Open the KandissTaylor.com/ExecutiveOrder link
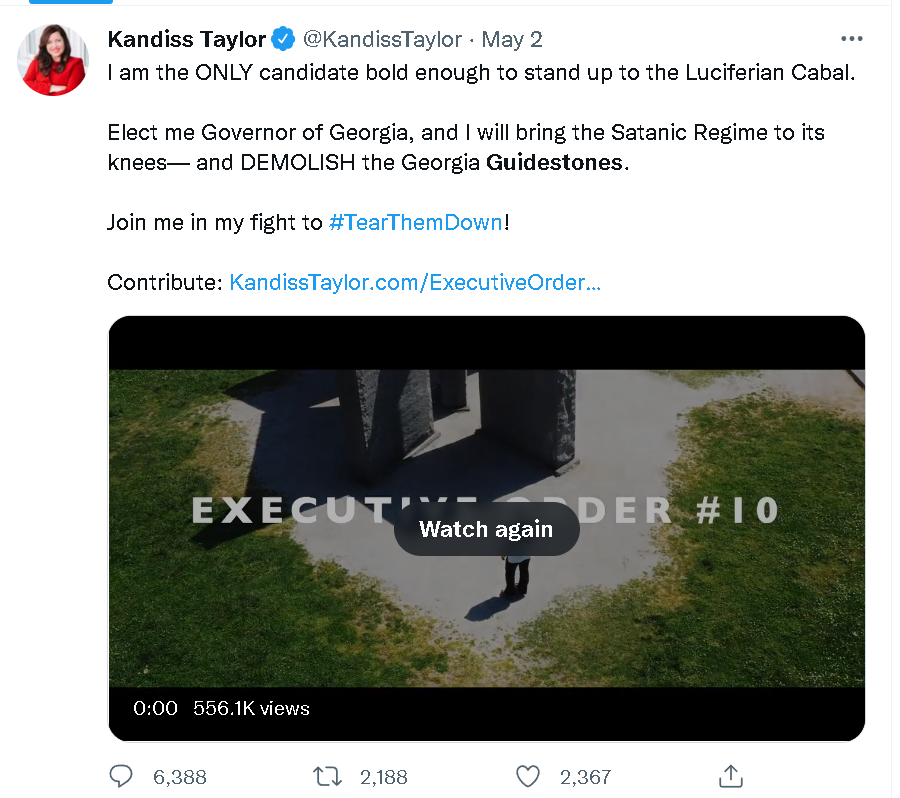 point(415,283)
